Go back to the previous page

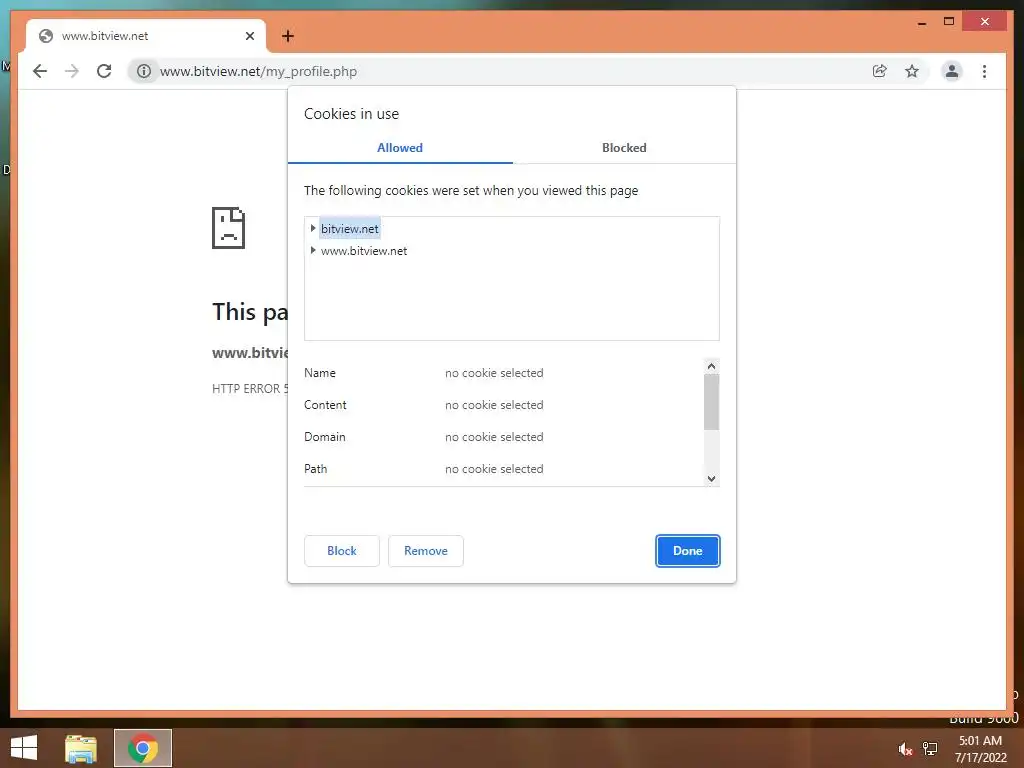pos(40,71)
